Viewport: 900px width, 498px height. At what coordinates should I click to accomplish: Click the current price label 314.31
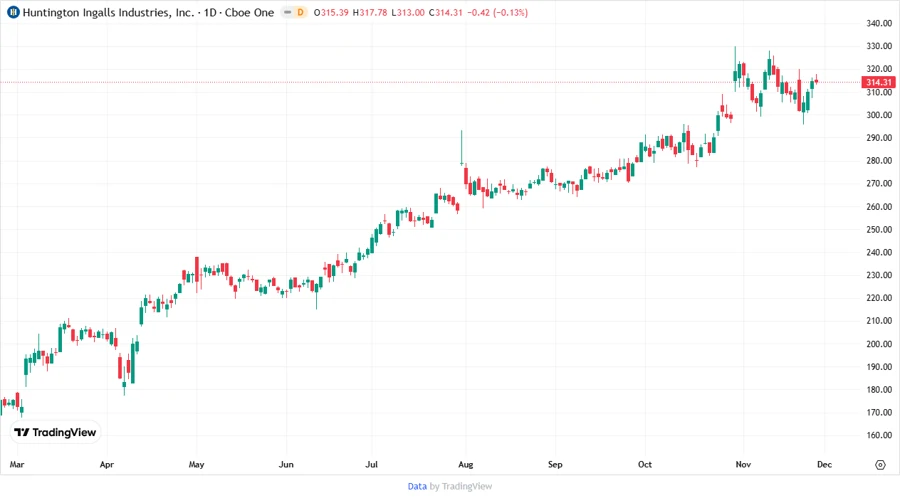[x=879, y=82]
